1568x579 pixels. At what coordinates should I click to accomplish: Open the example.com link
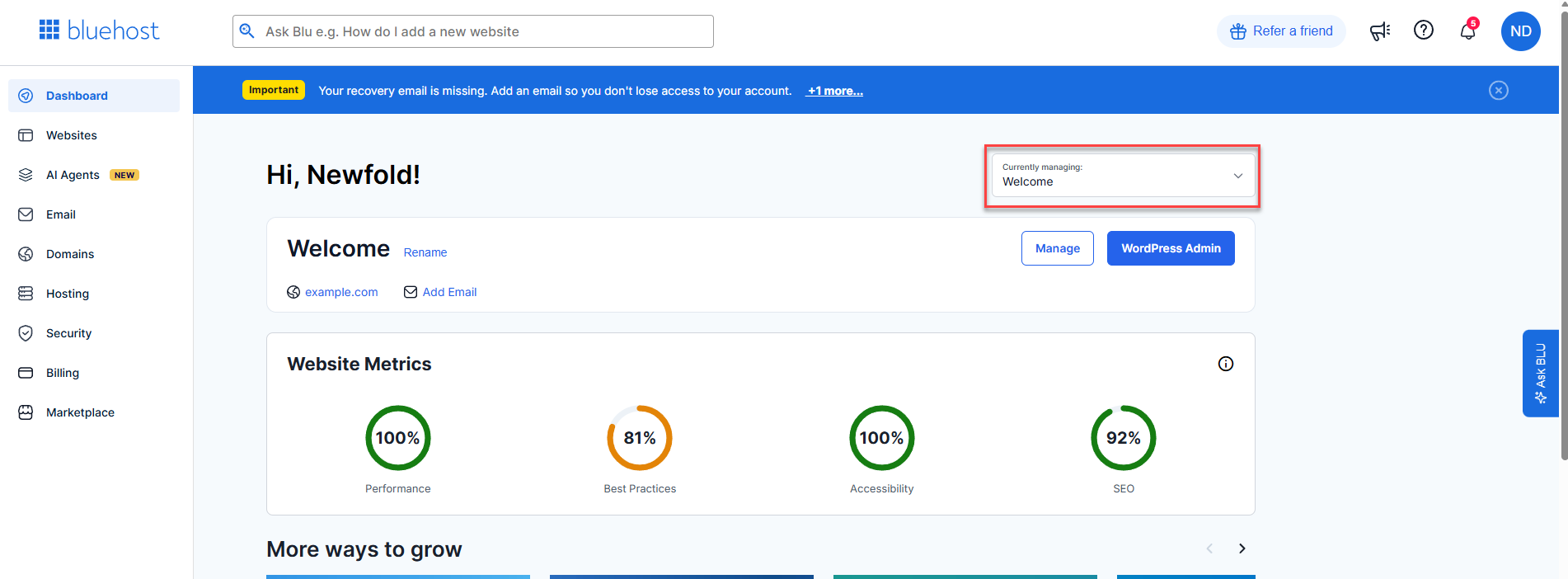click(341, 292)
